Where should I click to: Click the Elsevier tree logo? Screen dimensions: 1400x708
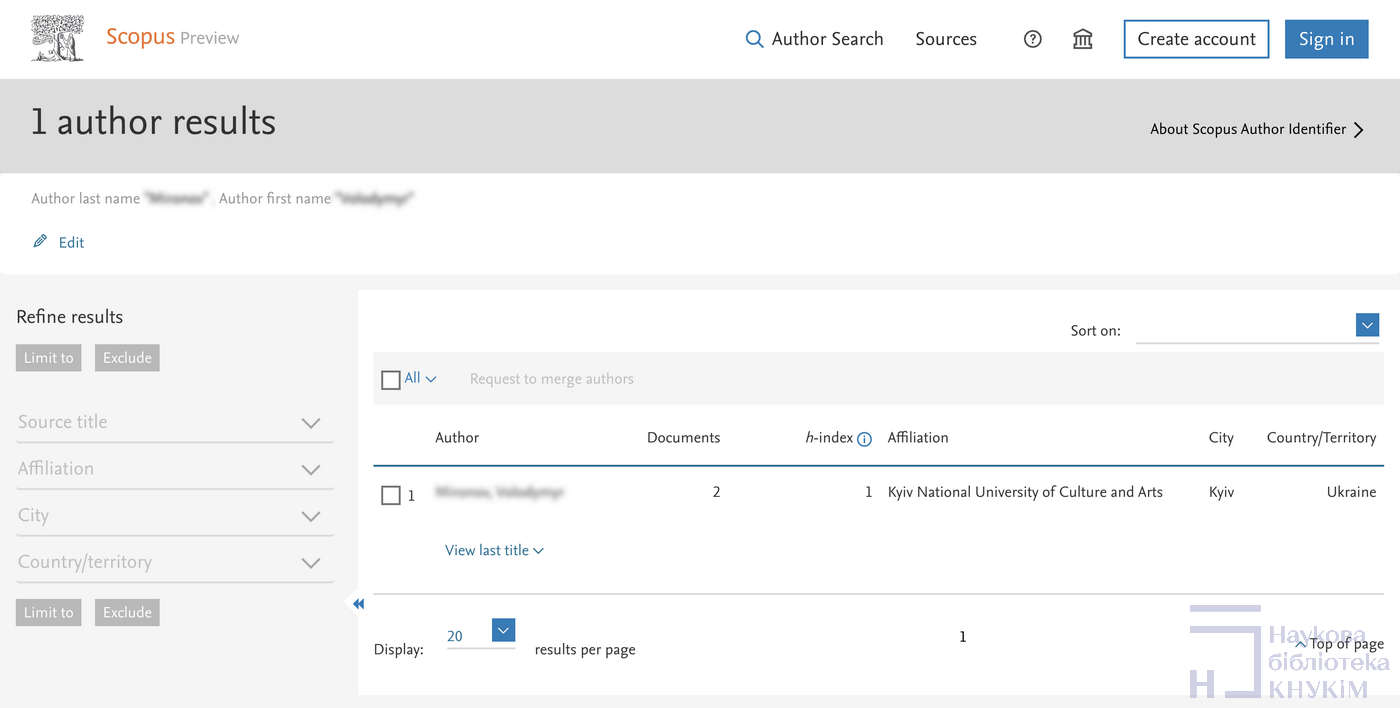point(57,39)
